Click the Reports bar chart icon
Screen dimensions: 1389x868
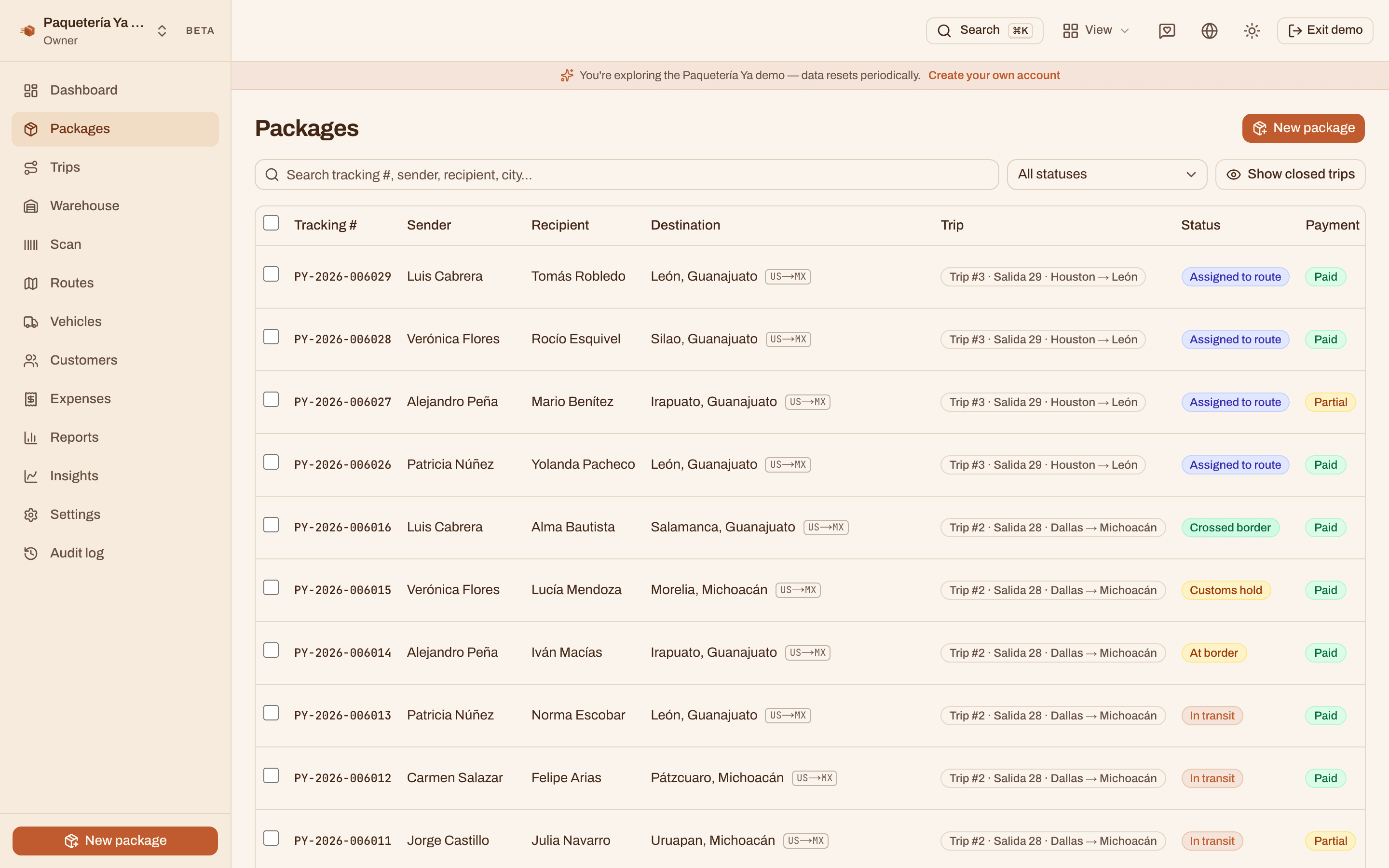click(31, 437)
